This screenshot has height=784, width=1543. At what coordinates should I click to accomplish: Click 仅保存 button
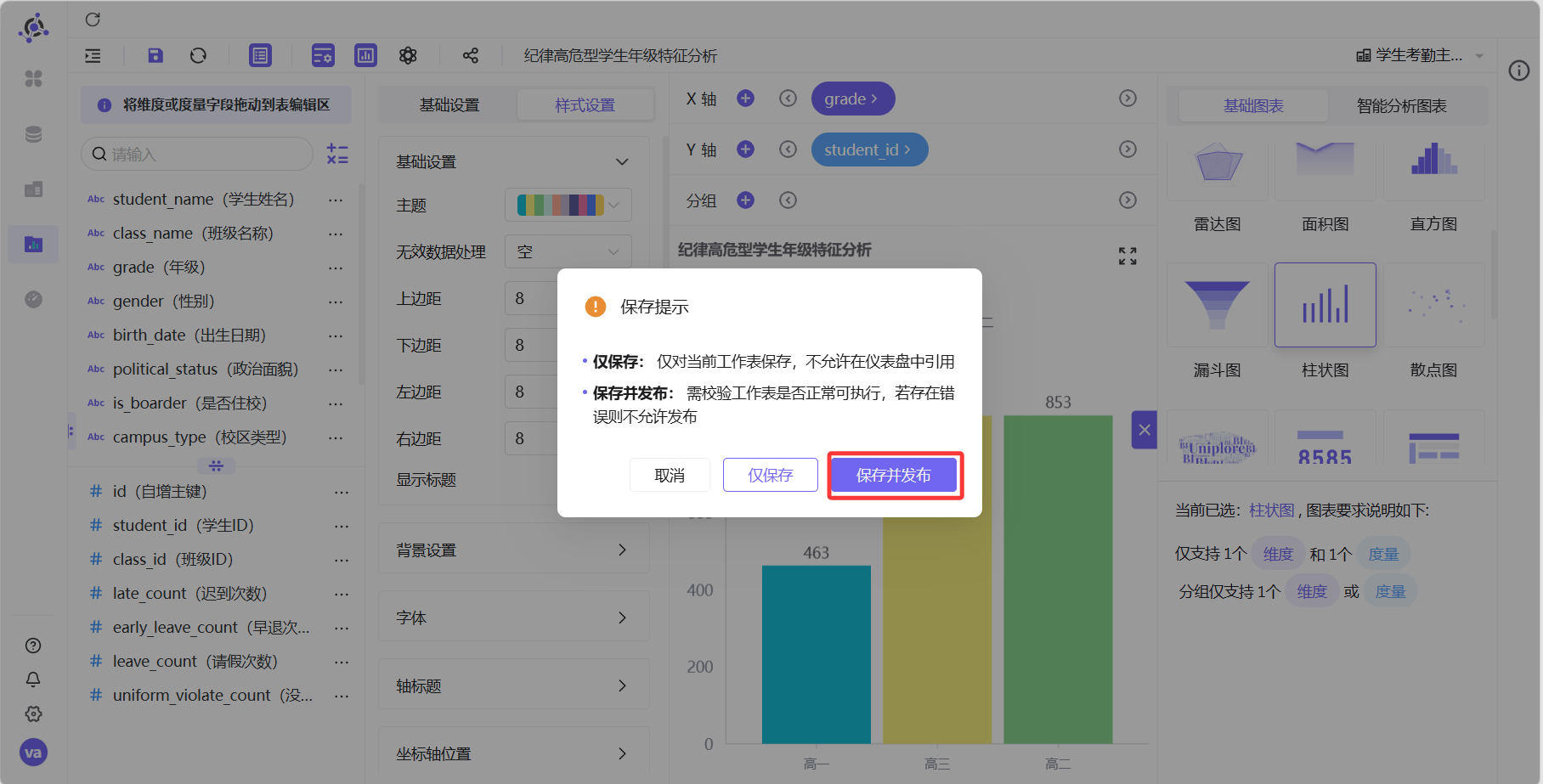(x=771, y=475)
